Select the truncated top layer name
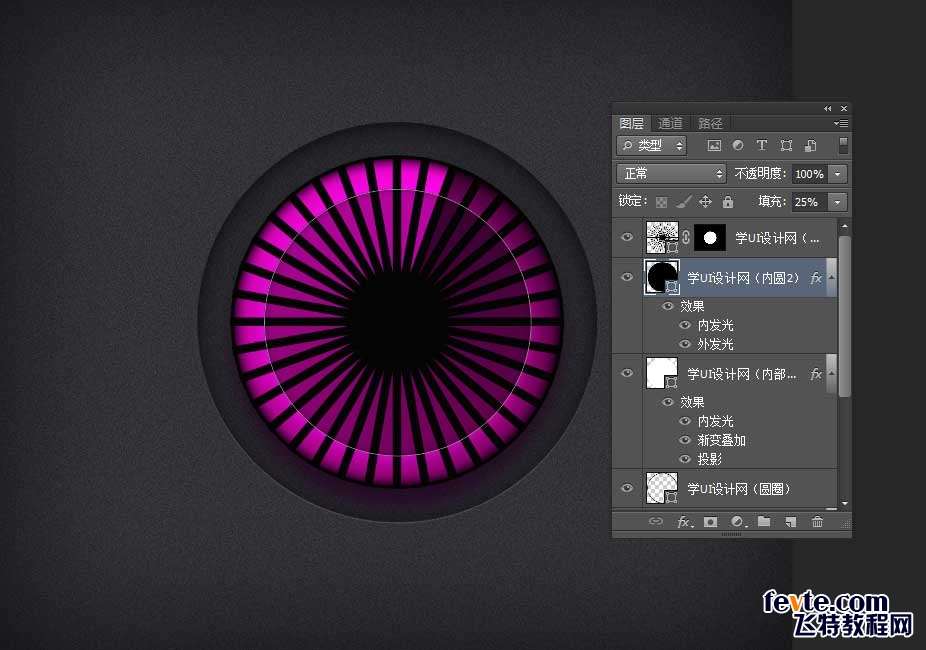The width and height of the screenshot is (926, 650). click(x=777, y=238)
